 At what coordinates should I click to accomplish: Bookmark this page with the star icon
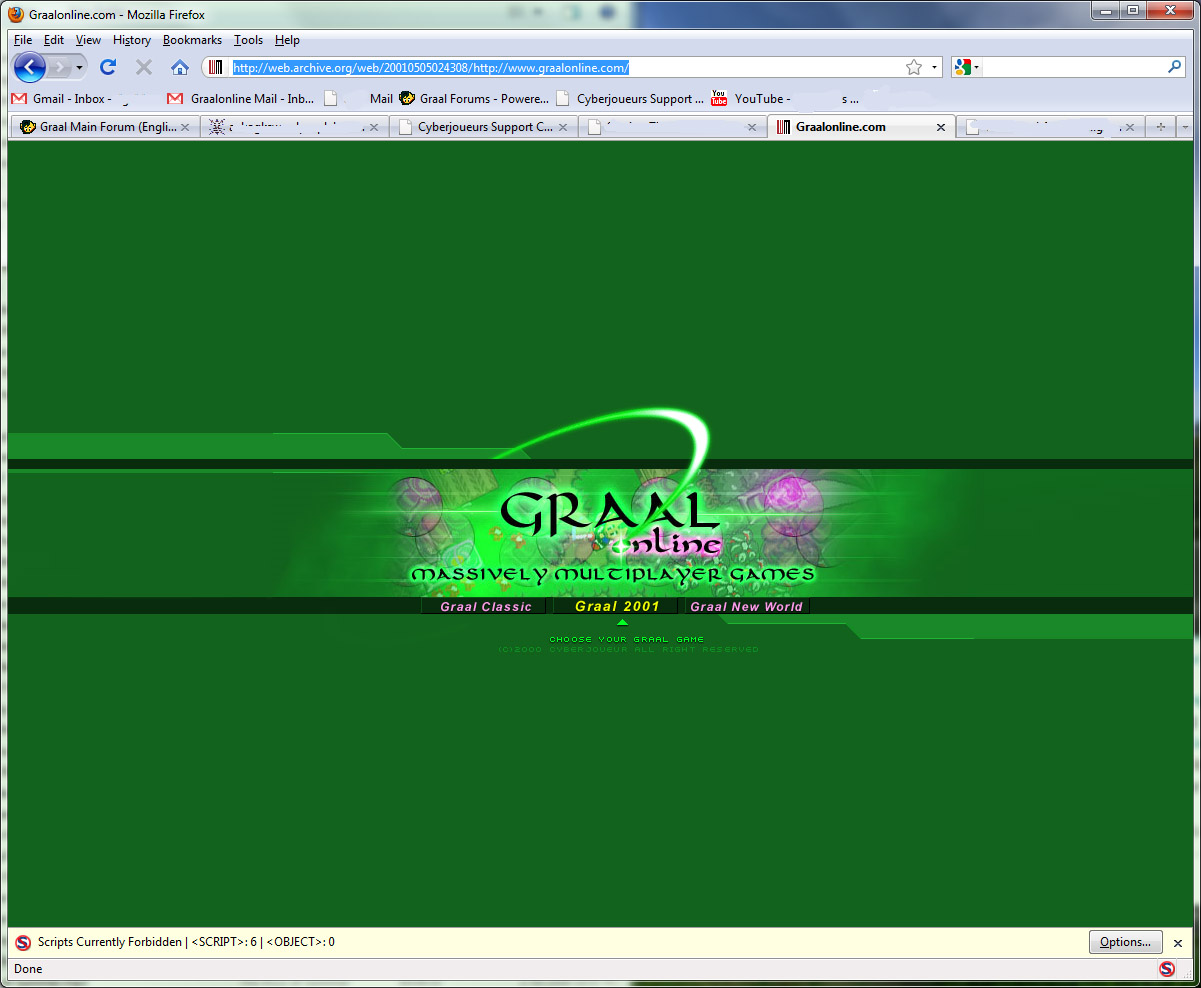[913, 67]
